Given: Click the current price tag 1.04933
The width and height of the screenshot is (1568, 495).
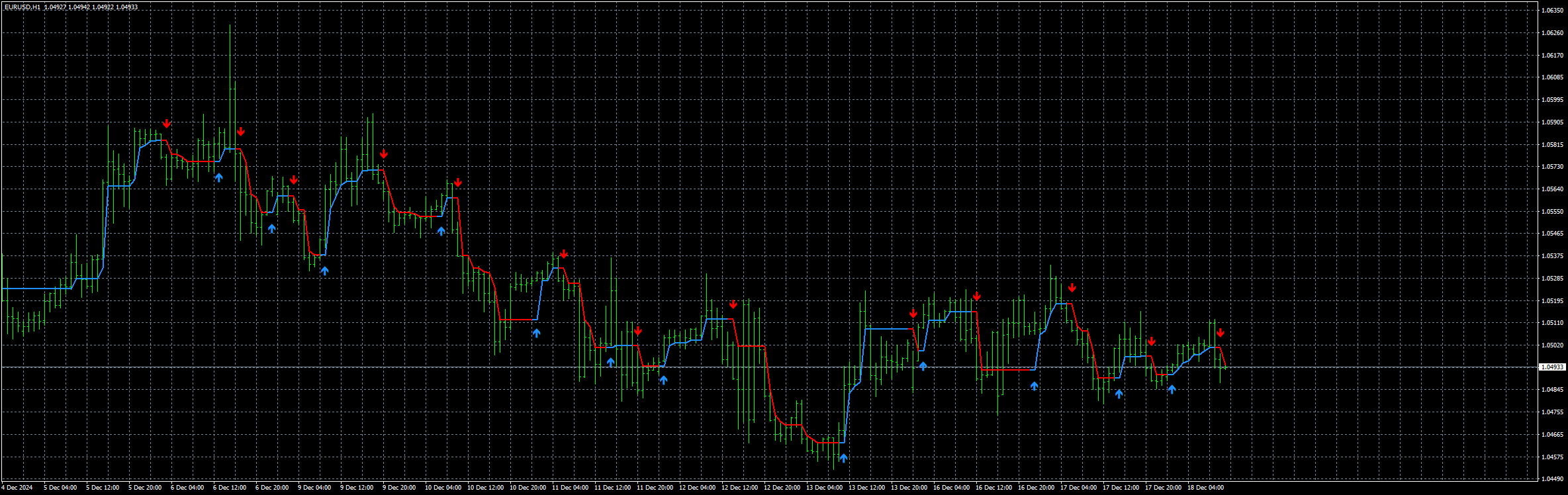Looking at the screenshot, I should coord(1552,367).
